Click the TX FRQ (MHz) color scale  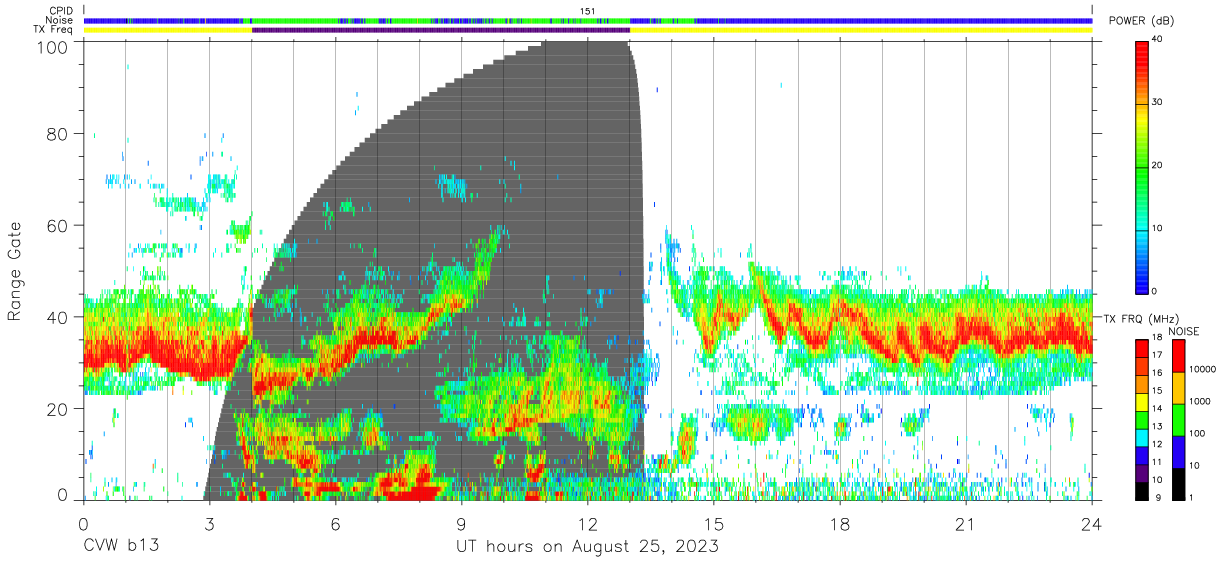coord(1142,419)
